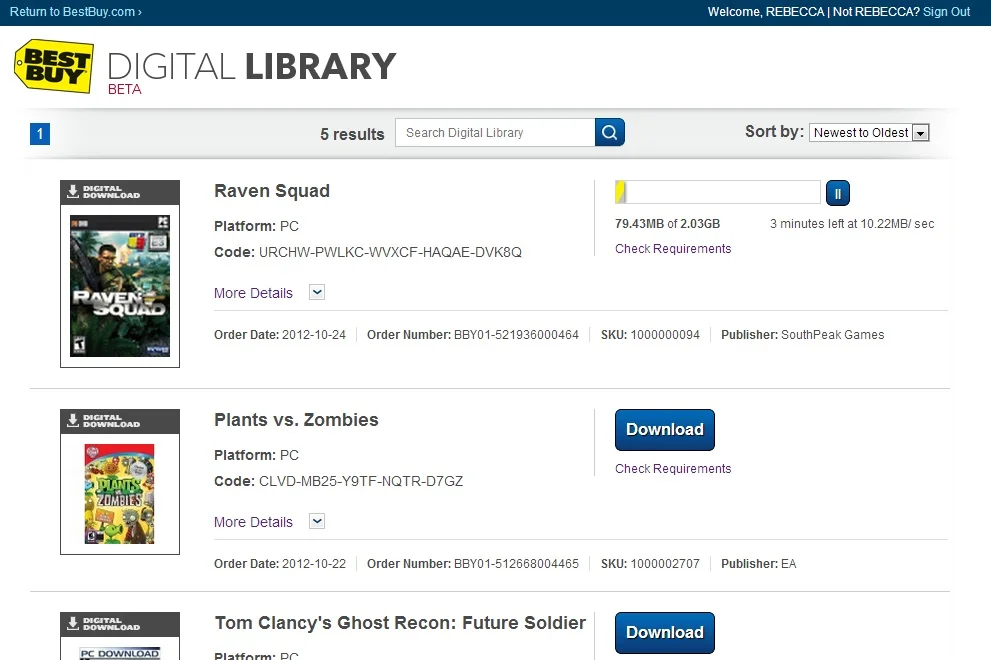The image size is (991, 660).
Task: Click publisher SouthPeak Games
Action: point(832,335)
